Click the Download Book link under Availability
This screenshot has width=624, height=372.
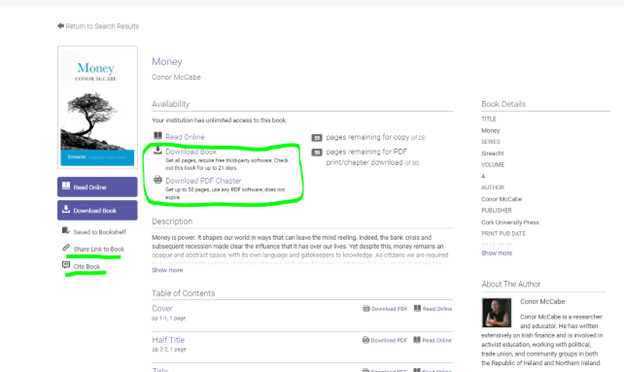(x=191, y=152)
